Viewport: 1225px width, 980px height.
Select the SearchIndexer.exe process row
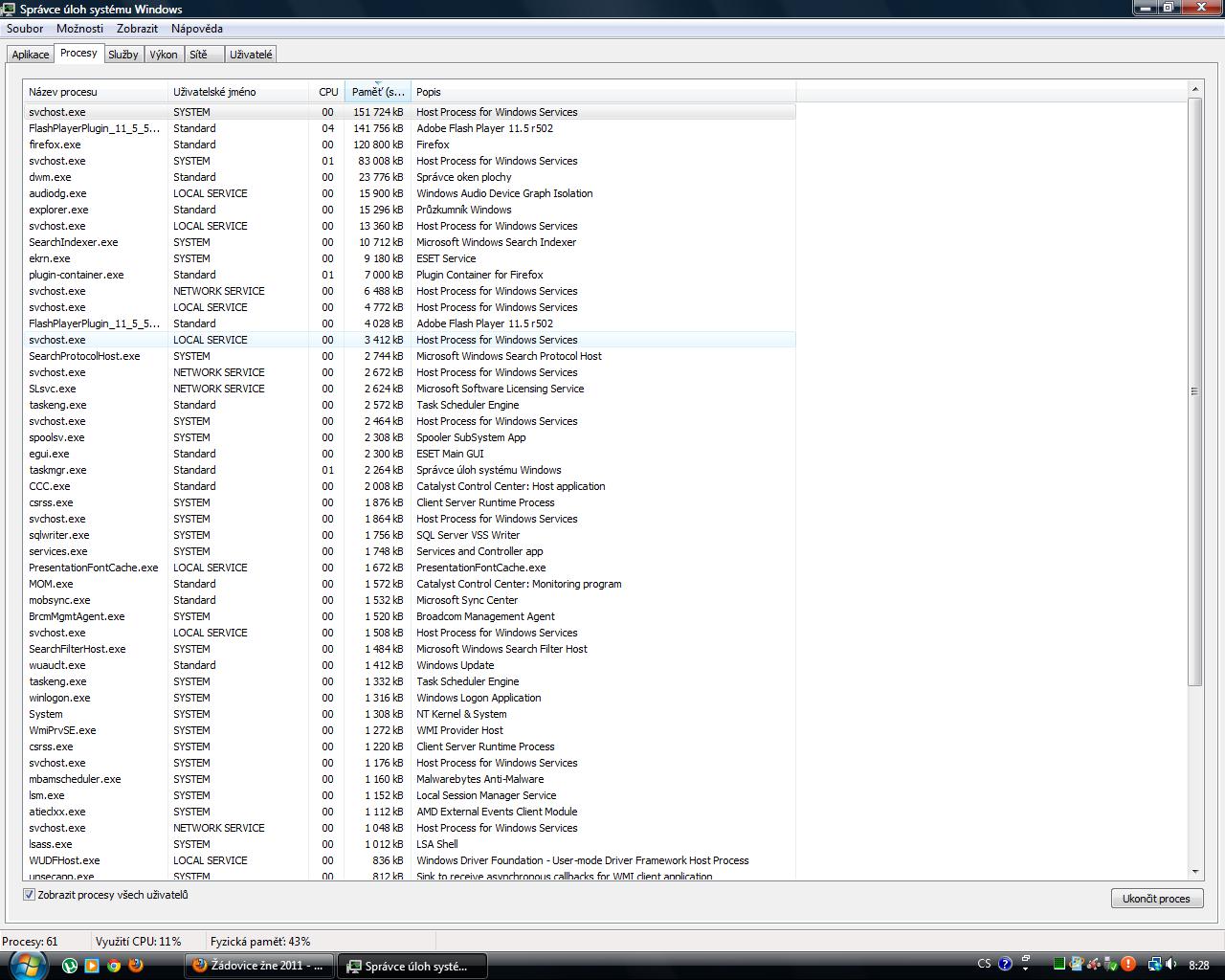click(x=410, y=242)
